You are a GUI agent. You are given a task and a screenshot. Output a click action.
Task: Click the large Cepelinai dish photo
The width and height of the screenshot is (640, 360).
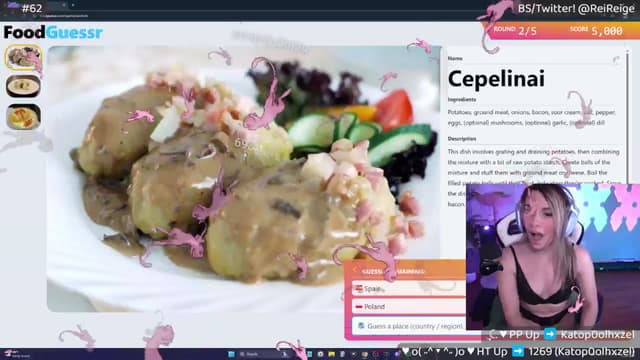(x=244, y=178)
